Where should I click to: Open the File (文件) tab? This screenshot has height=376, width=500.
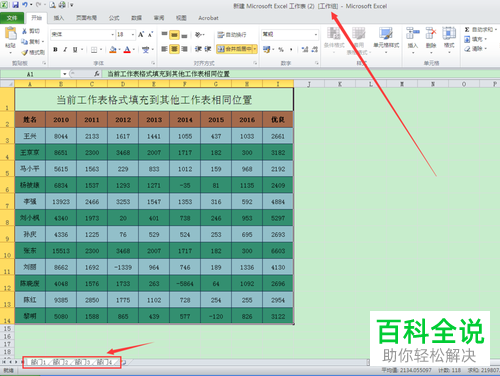[12, 18]
